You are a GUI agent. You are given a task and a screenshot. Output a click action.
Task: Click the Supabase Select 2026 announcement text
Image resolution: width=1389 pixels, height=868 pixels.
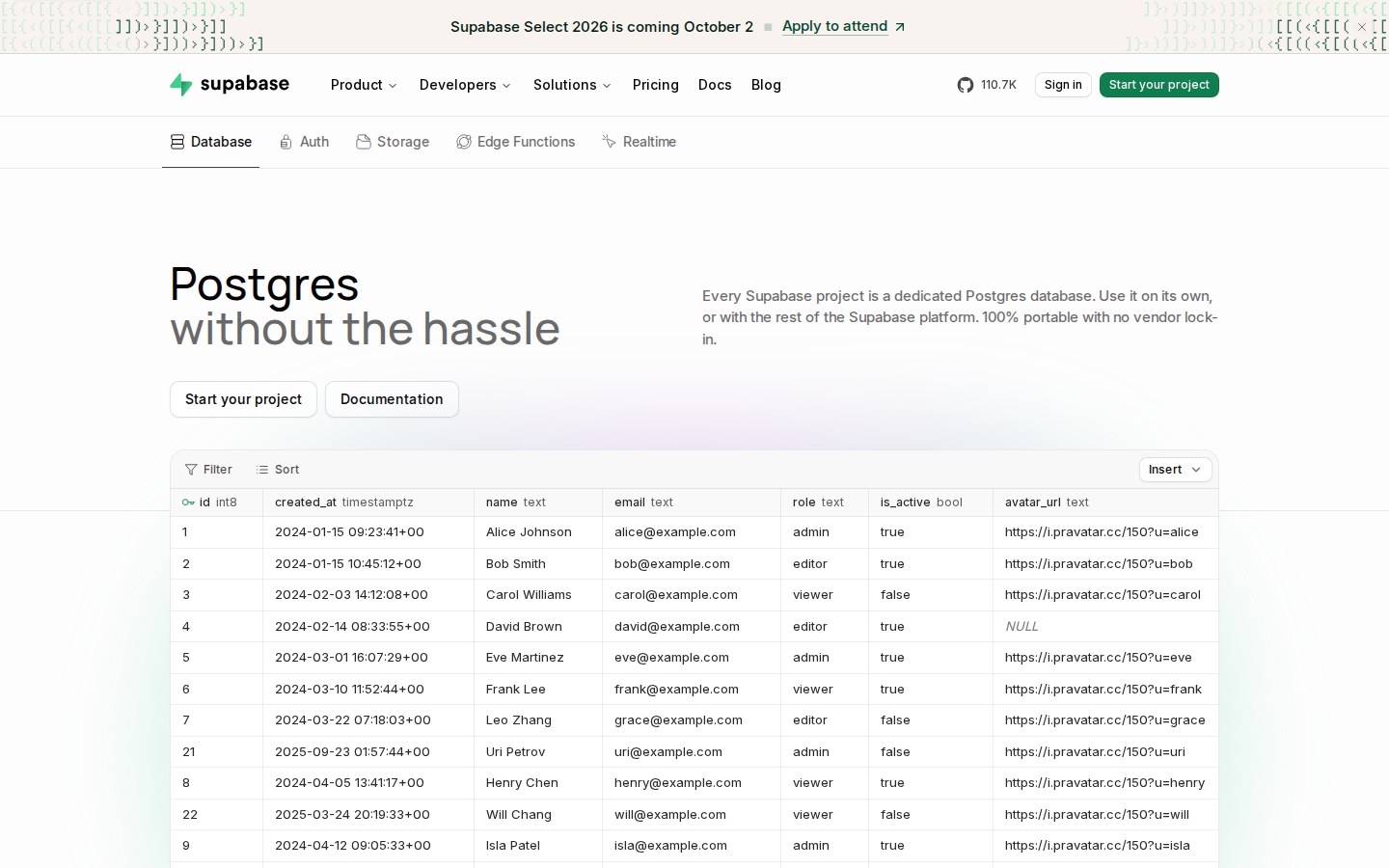point(602,27)
